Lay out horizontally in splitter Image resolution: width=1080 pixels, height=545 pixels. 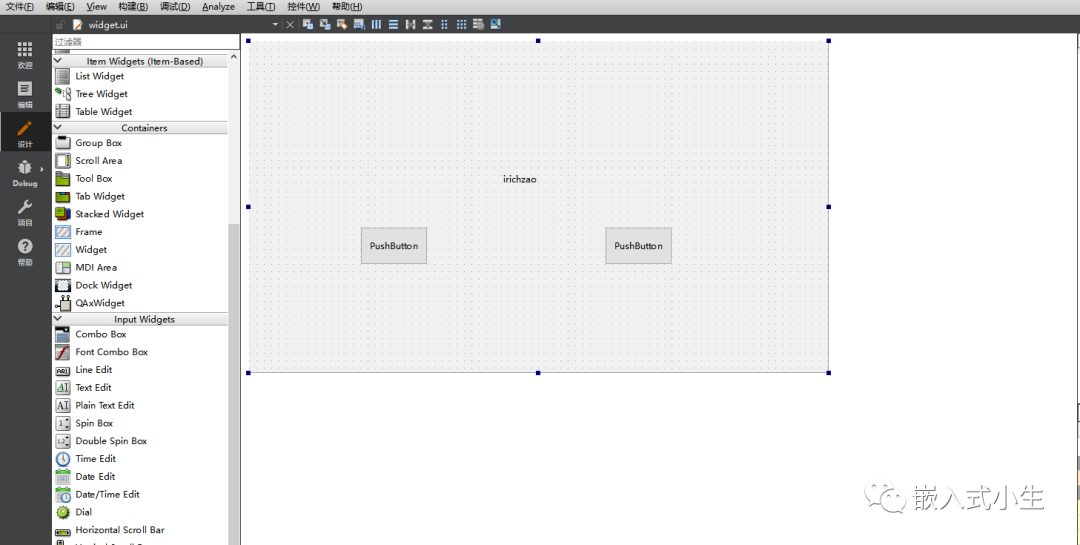click(411, 24)
